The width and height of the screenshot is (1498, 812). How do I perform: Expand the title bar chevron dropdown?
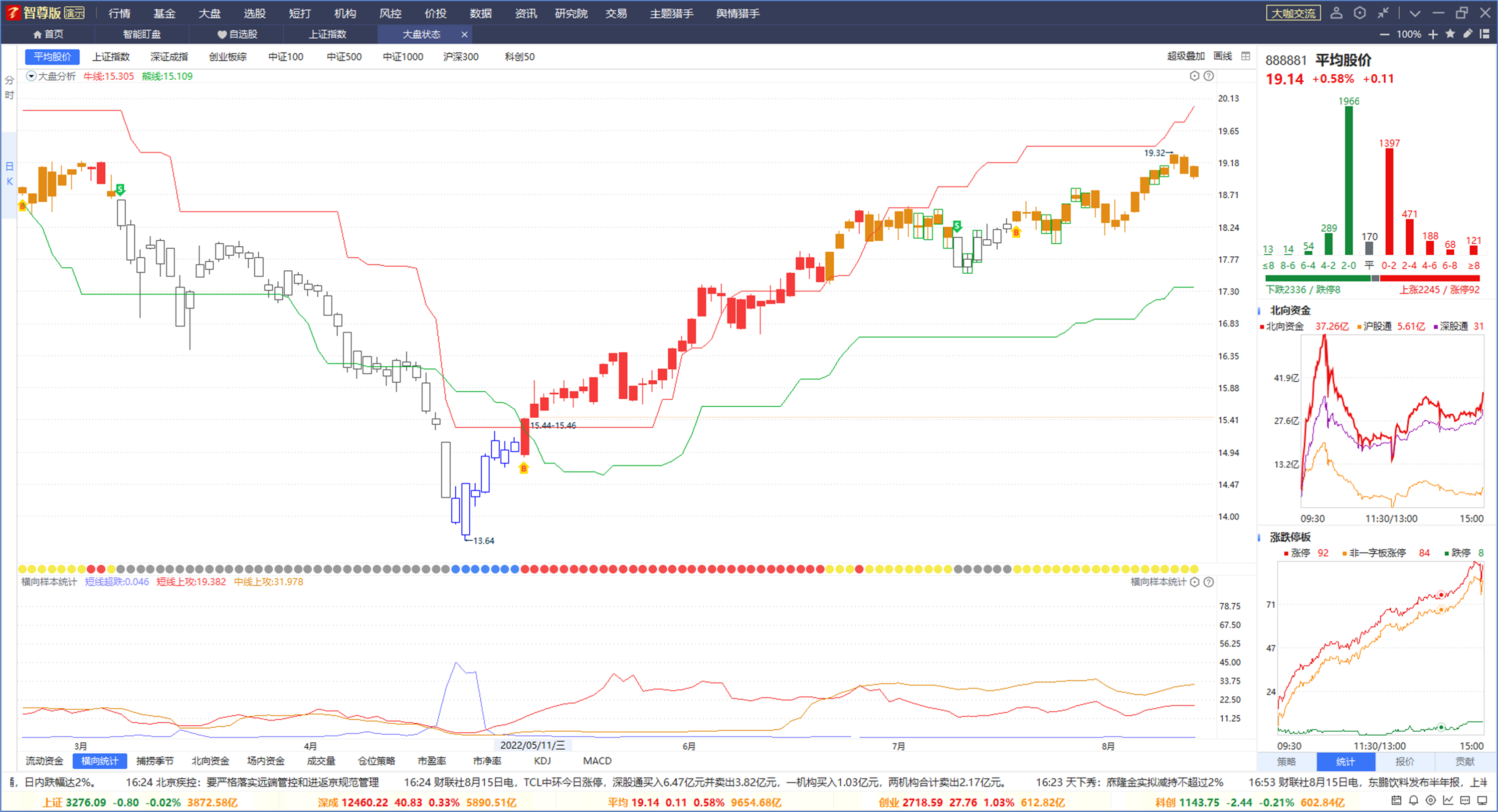click(1415, 13)
